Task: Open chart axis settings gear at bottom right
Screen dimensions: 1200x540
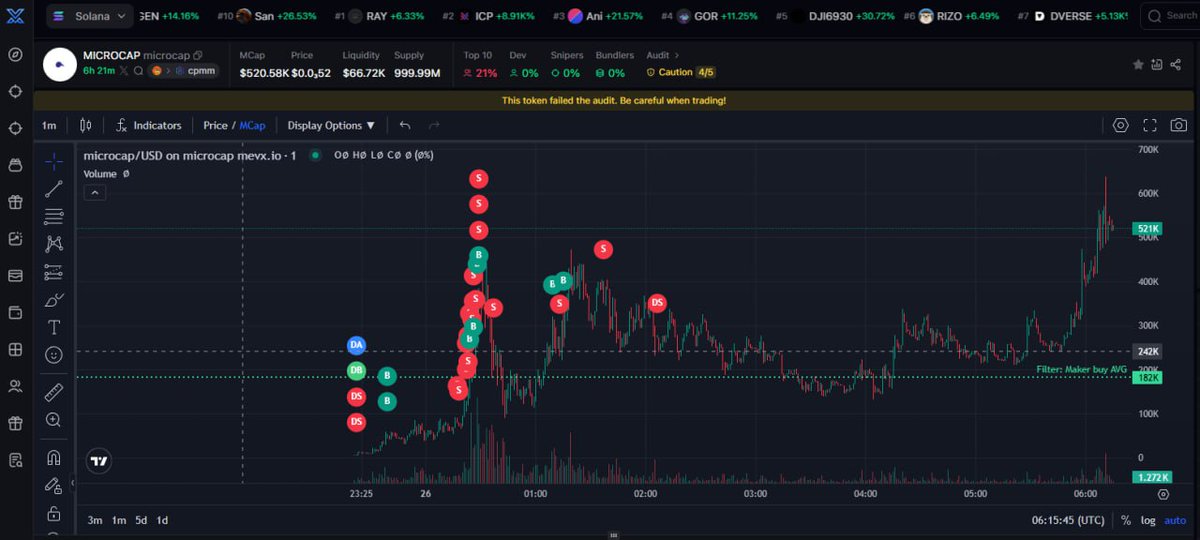Action: (x=1163, y=494)
